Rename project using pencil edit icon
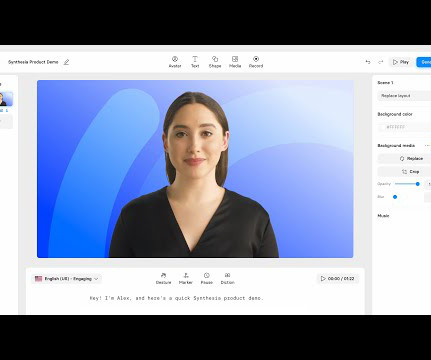Screen dimensions: 431x360 click(66, 62)
